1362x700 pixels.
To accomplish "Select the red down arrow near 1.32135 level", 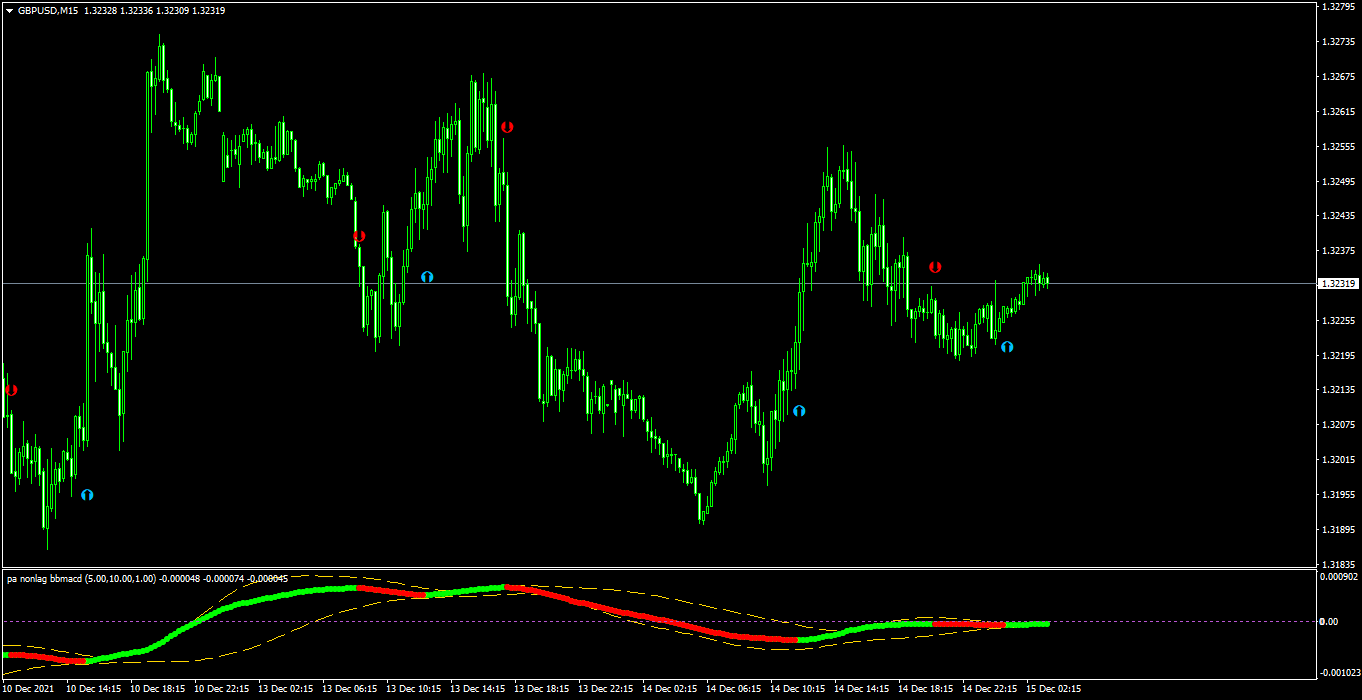I will (x=12, y=390).
